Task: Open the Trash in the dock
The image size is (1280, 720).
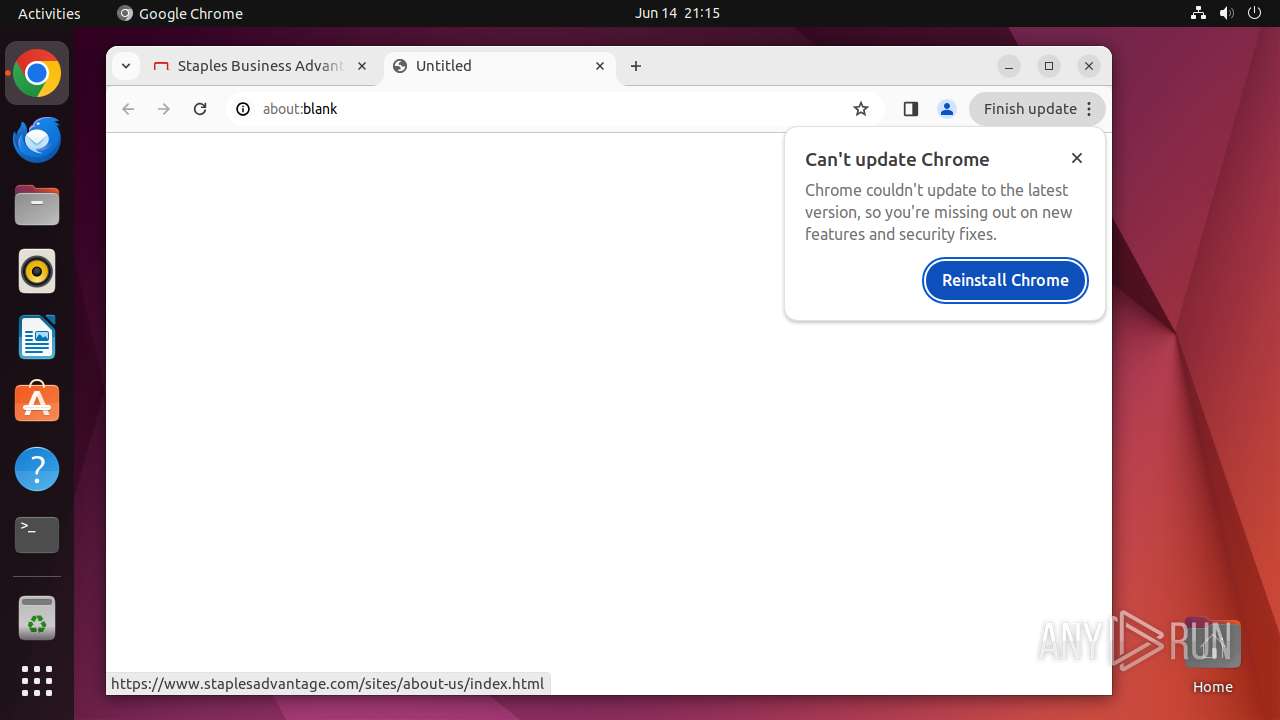Action: (37, 618)
